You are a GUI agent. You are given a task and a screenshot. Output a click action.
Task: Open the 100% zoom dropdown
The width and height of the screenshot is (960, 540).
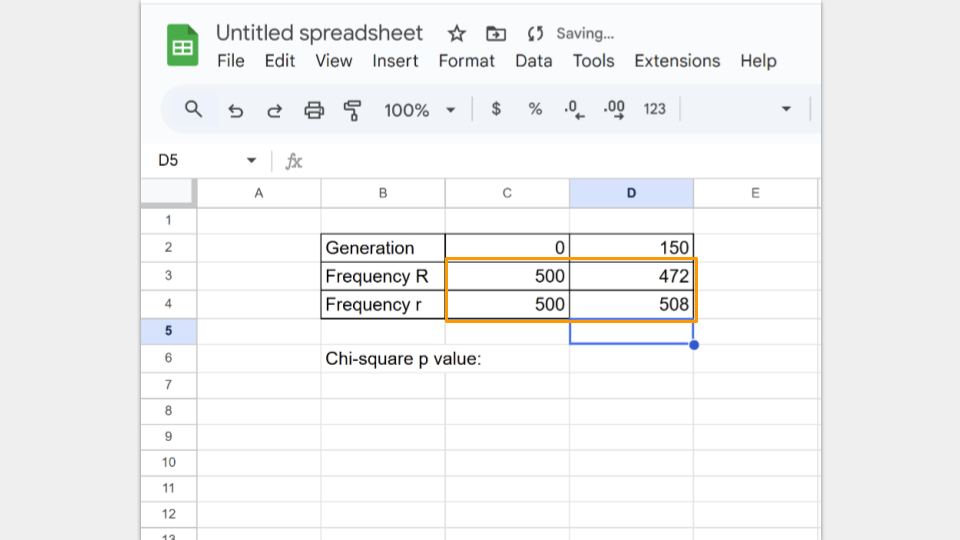(419, 110)
